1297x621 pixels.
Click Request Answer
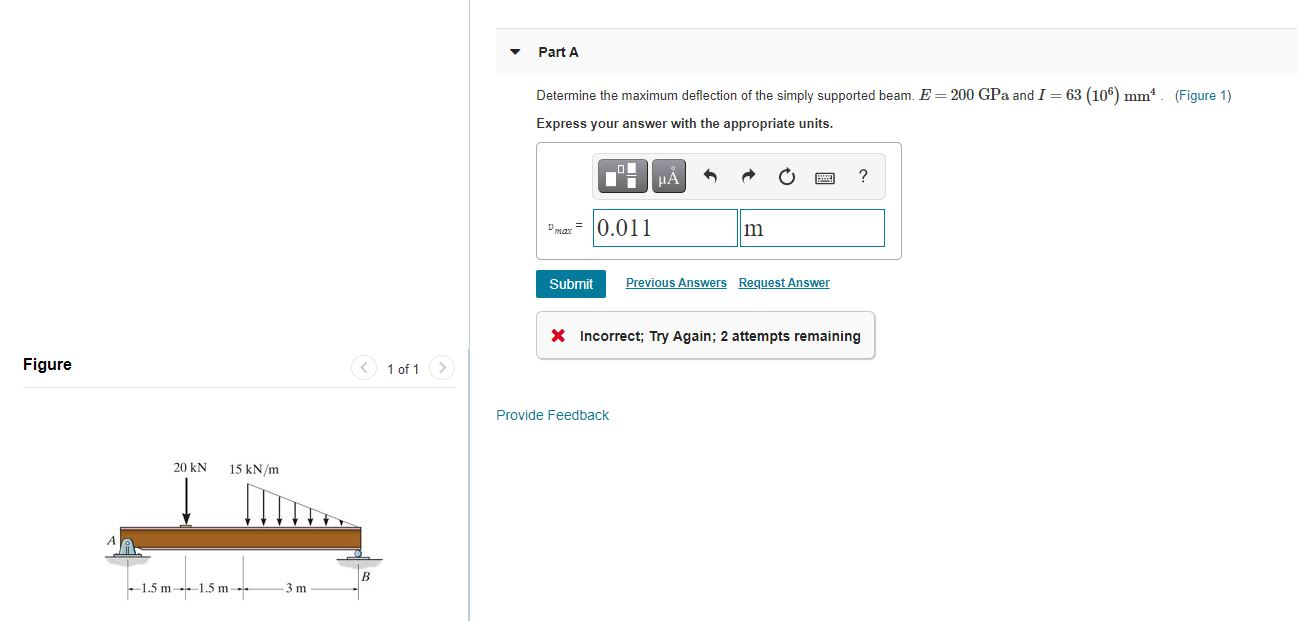[x=784, y=282]
